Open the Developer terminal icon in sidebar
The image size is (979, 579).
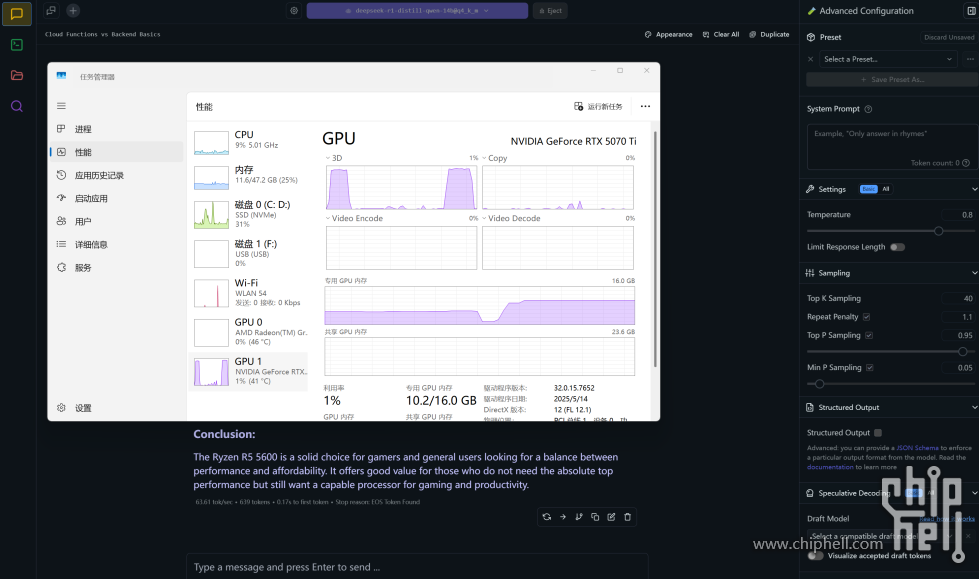click(17, 45)
